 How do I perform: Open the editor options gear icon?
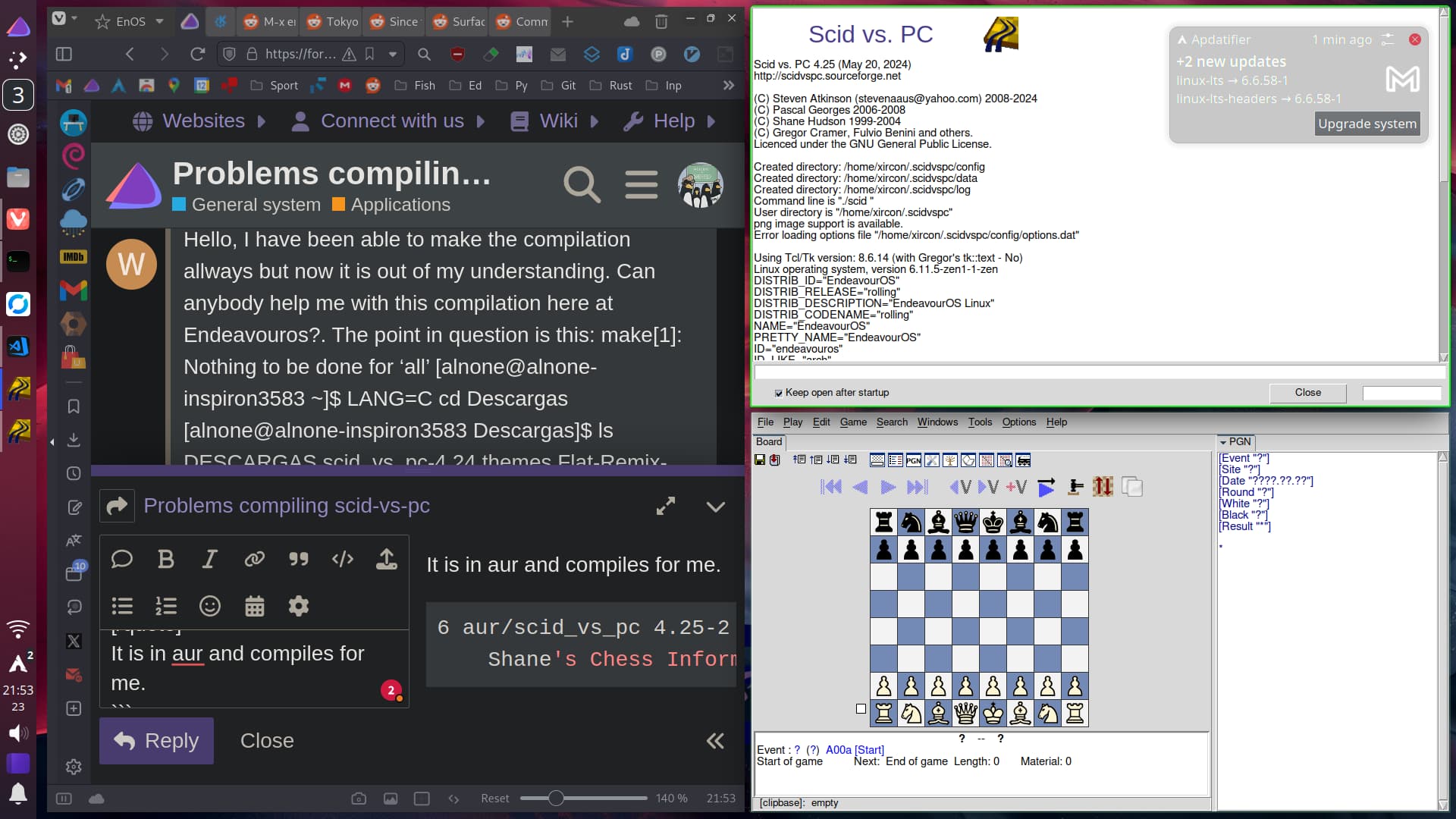pyautogui.click(x=299, y=606)
